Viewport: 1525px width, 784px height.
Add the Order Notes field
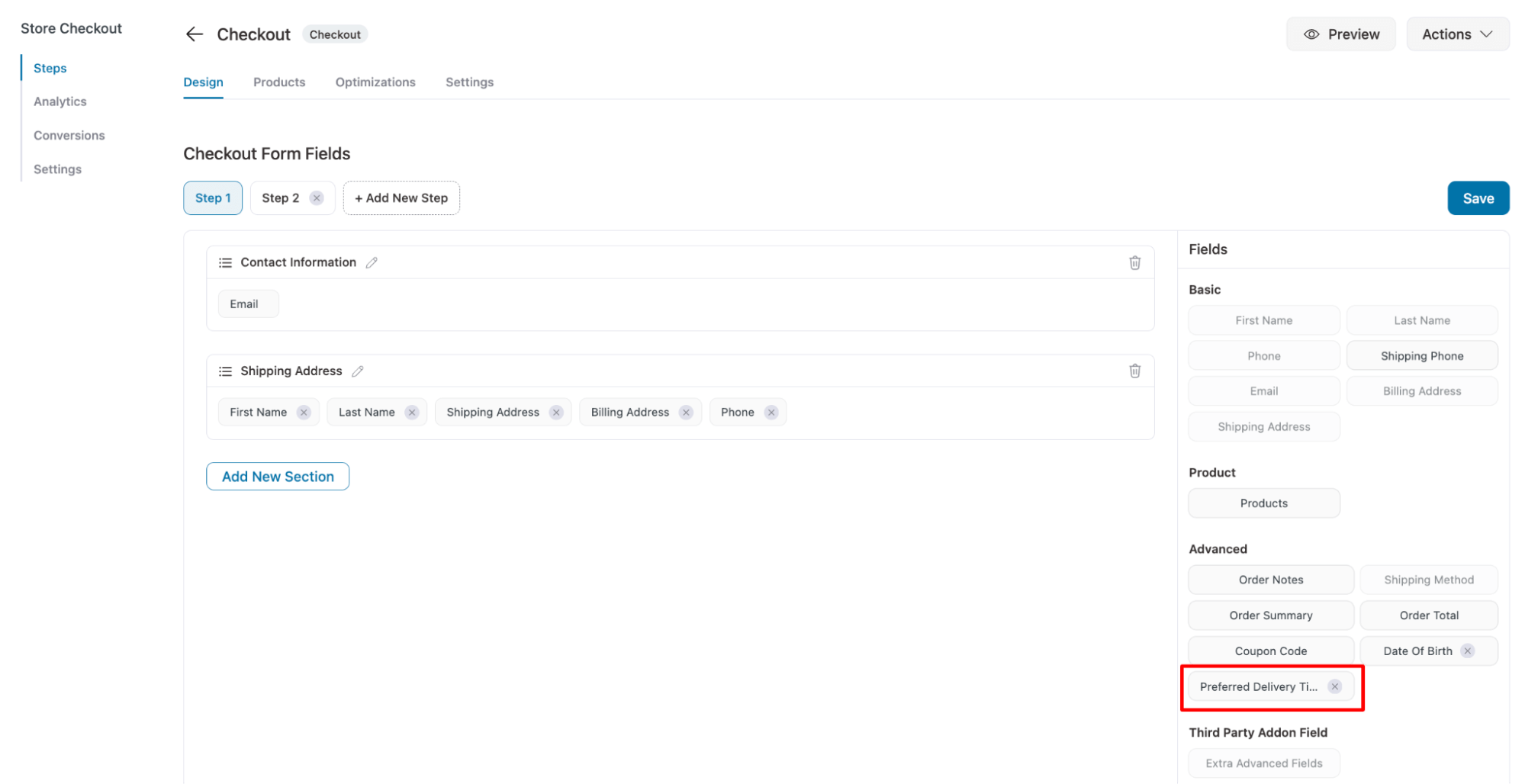(x=1271, y=580)
